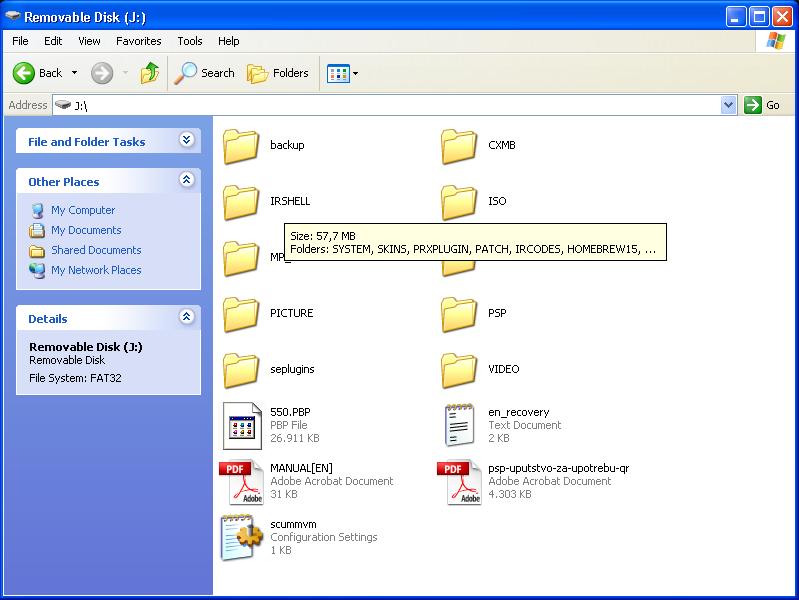Select the MANUAL[EN] PDF icon
The image size is (799, 600).
click(x=241, y=482)
